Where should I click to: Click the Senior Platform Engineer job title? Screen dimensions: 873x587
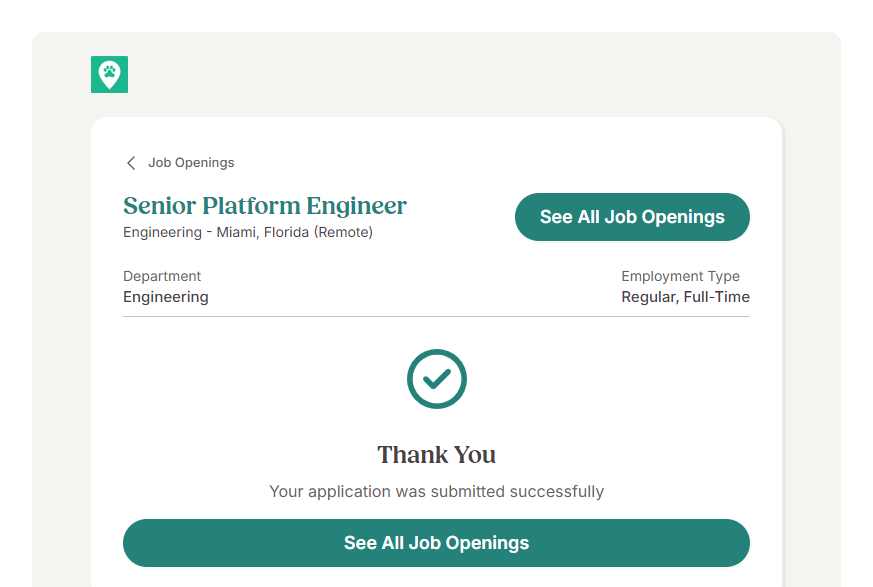265,206
